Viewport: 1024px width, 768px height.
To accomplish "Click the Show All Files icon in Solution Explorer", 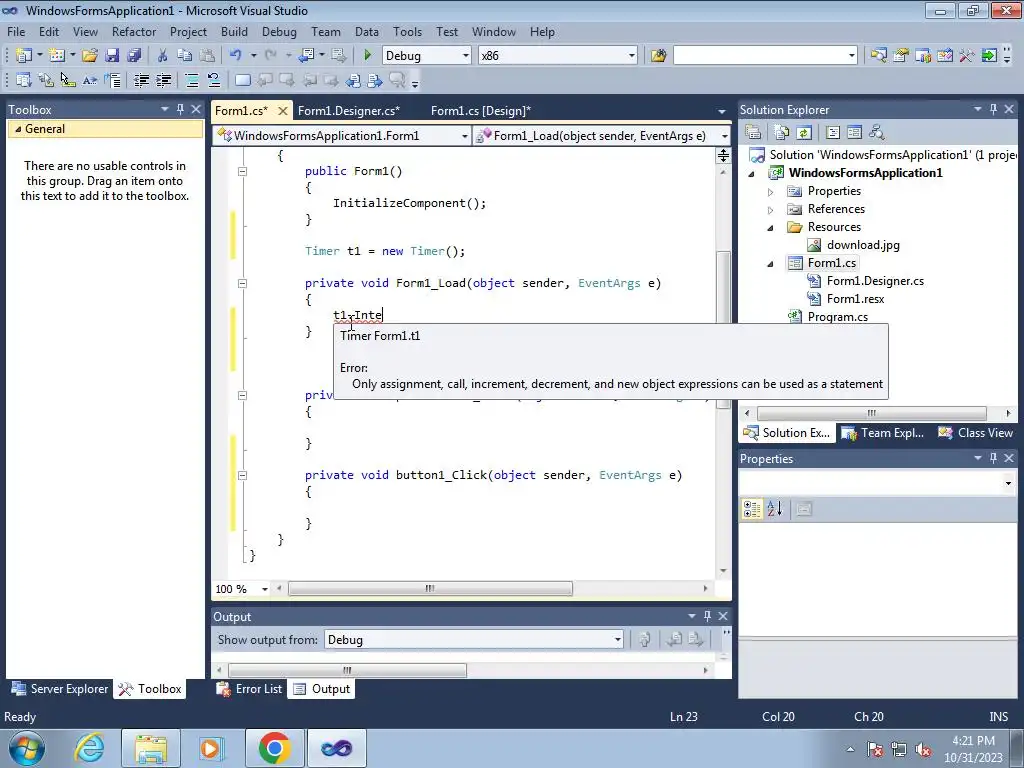I will [781, 133].
